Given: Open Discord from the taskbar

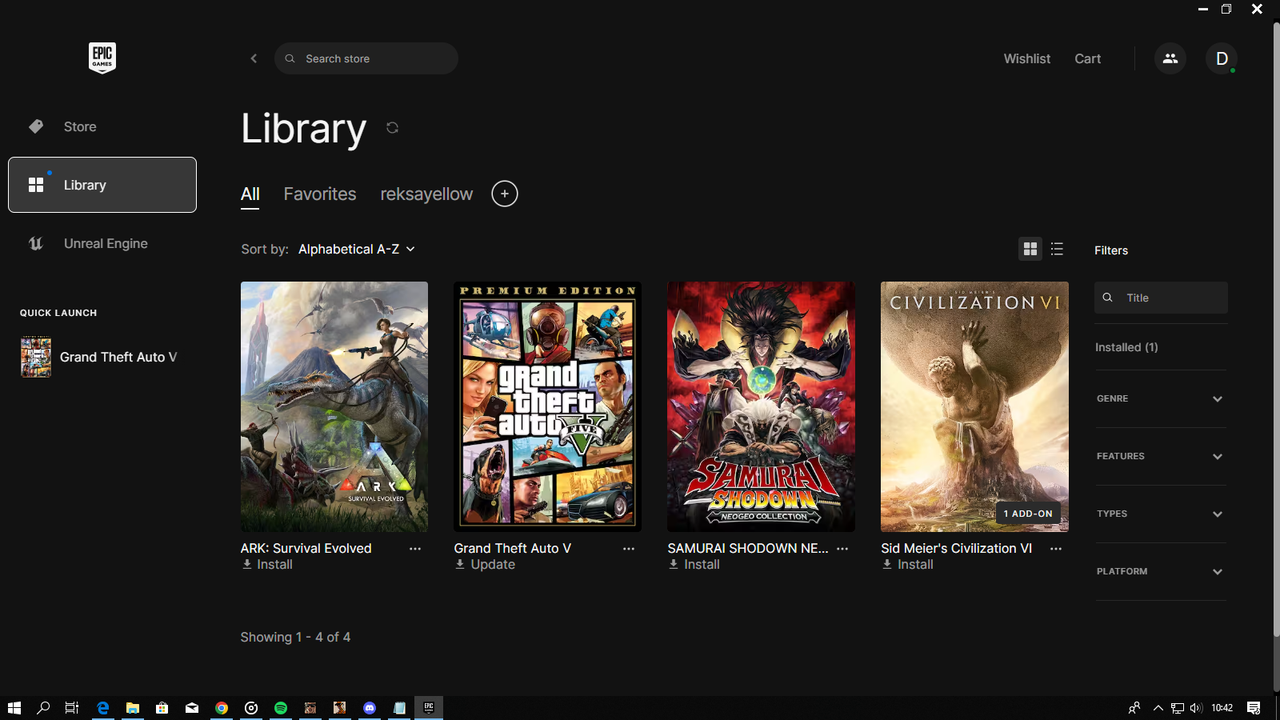Looking at the screenshot, I should 370,708.
